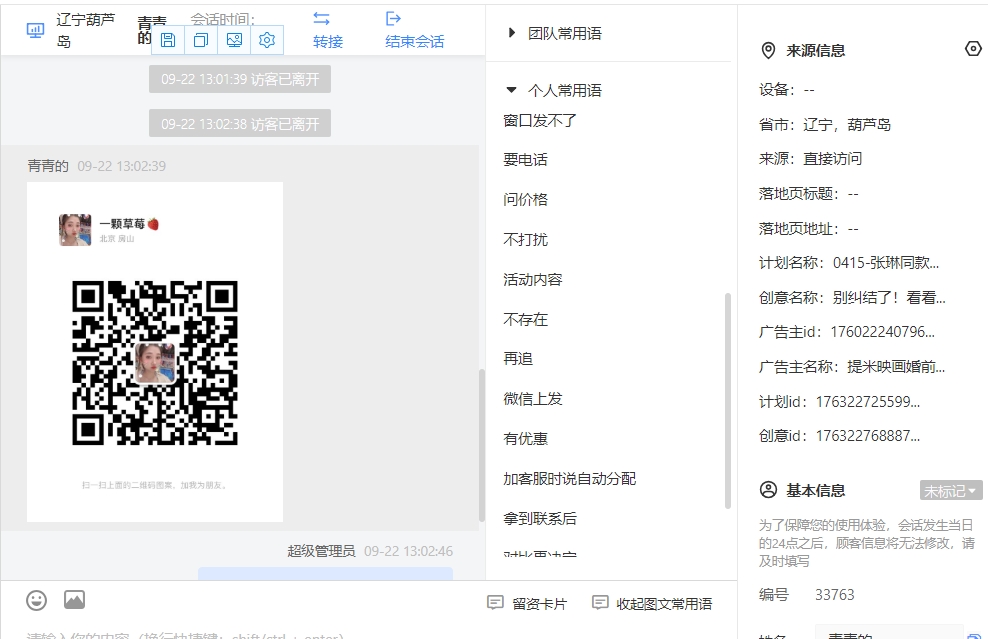
Task: Select the phrase 不打扰
Action: coord(526,239)
